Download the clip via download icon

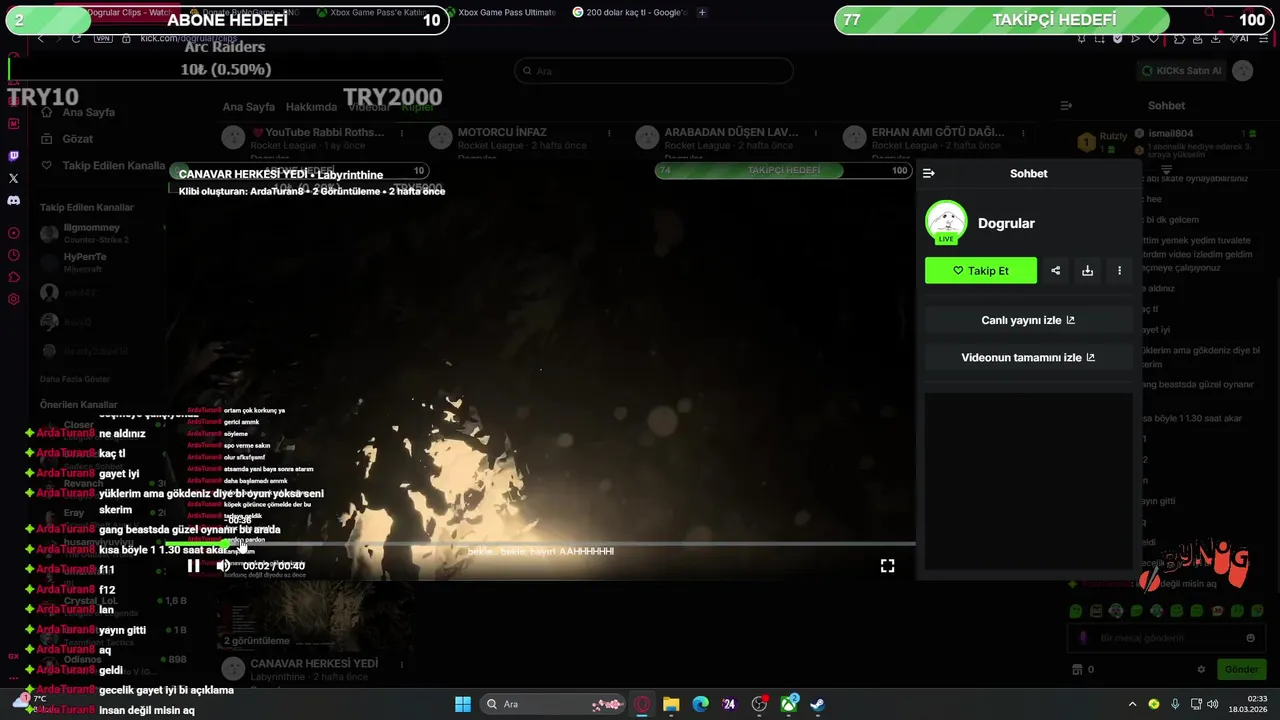pyautogui.click(x=1087, y=270)
